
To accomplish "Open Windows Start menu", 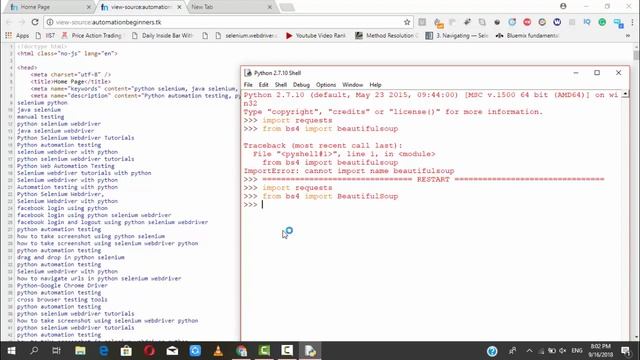I will click(11, 351).
